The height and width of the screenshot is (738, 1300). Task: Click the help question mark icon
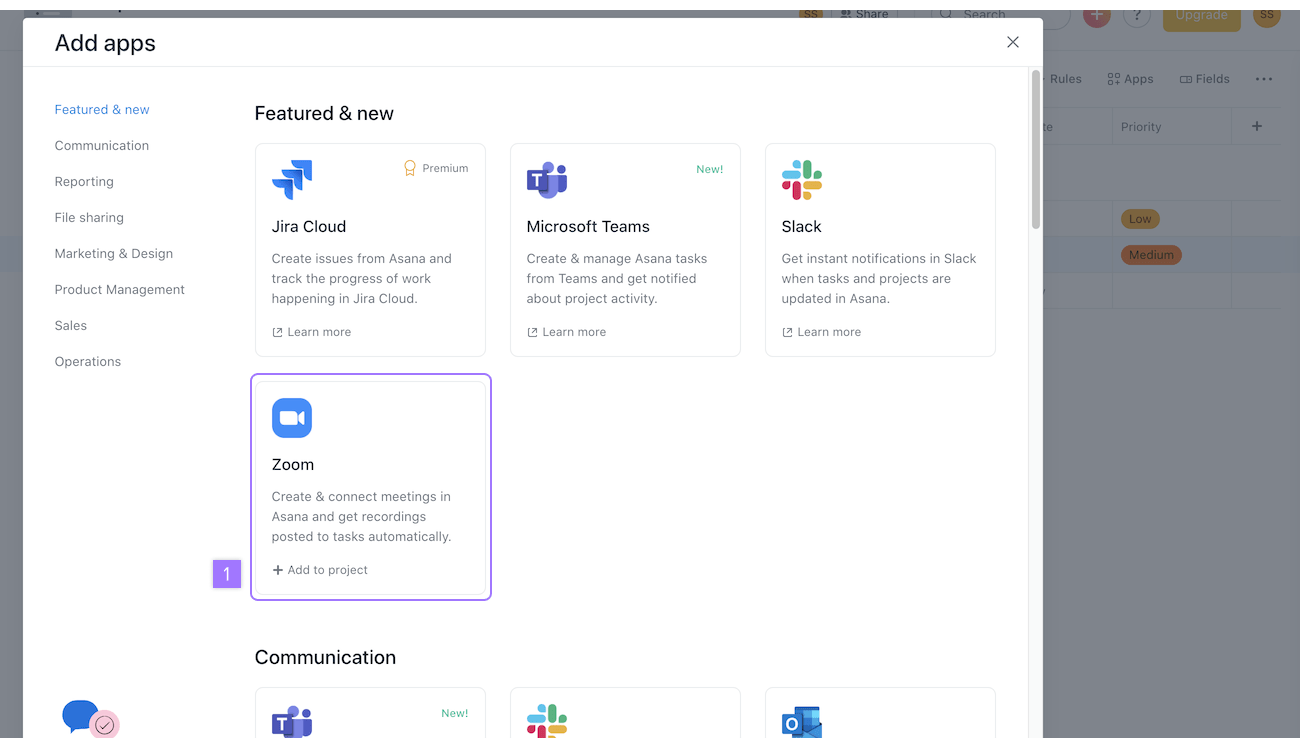pyautogui.click(x=1137, y=16)
